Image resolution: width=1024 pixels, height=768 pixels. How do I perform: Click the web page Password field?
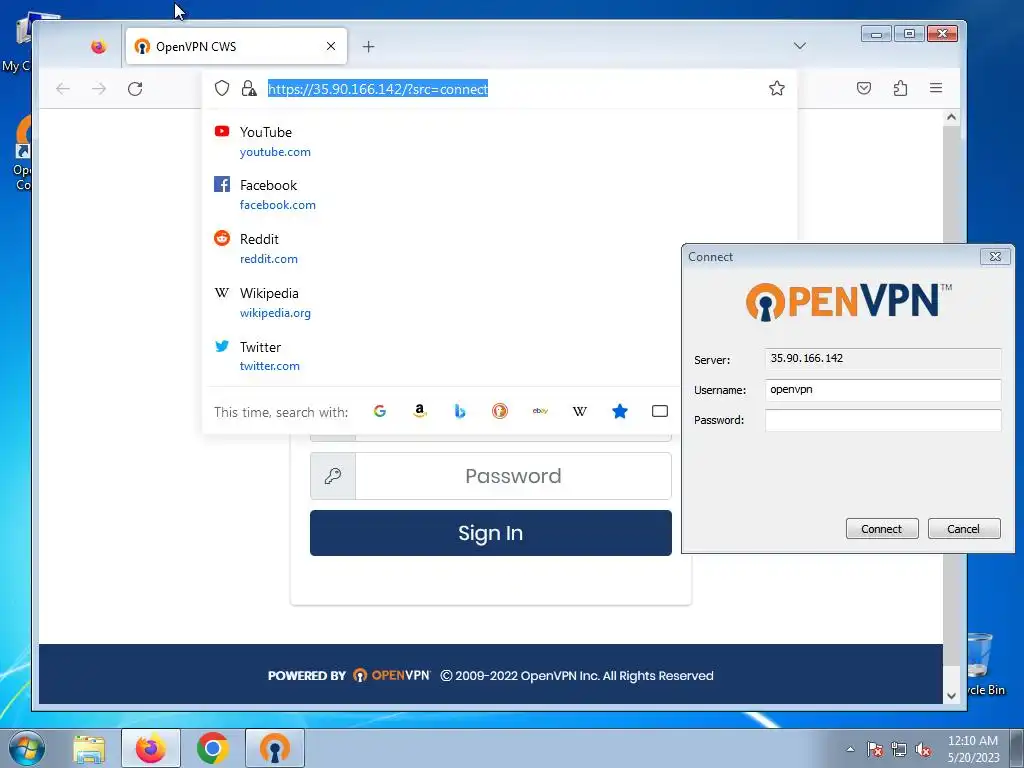pos(513,476)
